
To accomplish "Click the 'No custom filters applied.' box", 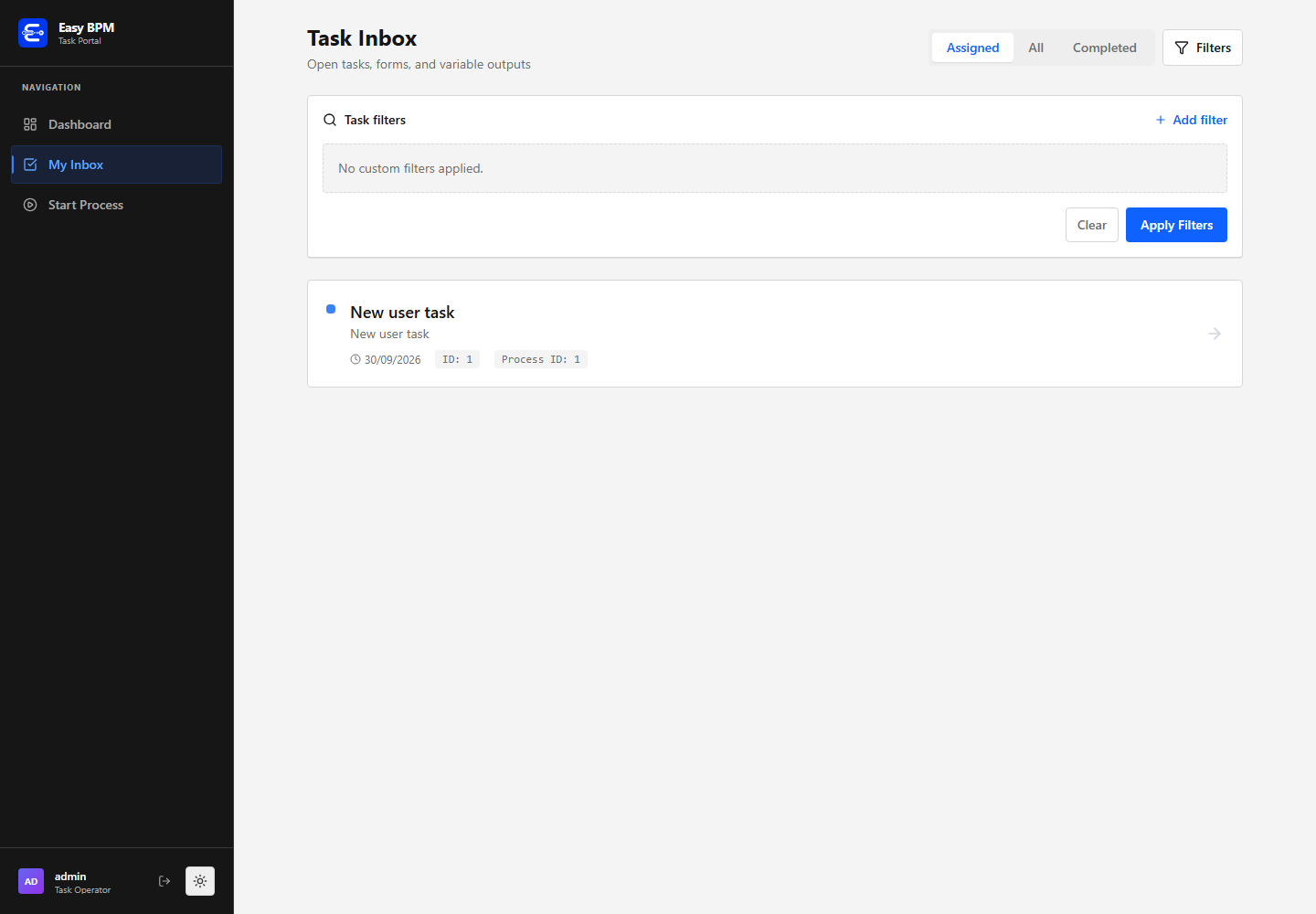I will [x=775, y=168].
